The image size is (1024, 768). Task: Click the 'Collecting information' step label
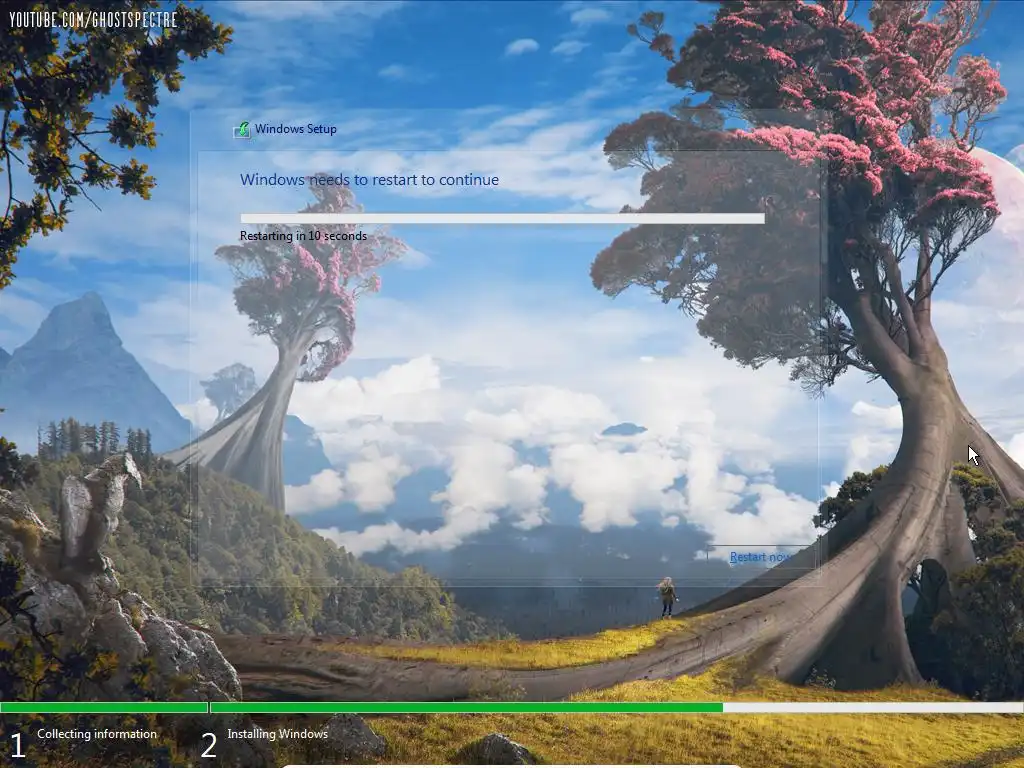coord(97,734)
